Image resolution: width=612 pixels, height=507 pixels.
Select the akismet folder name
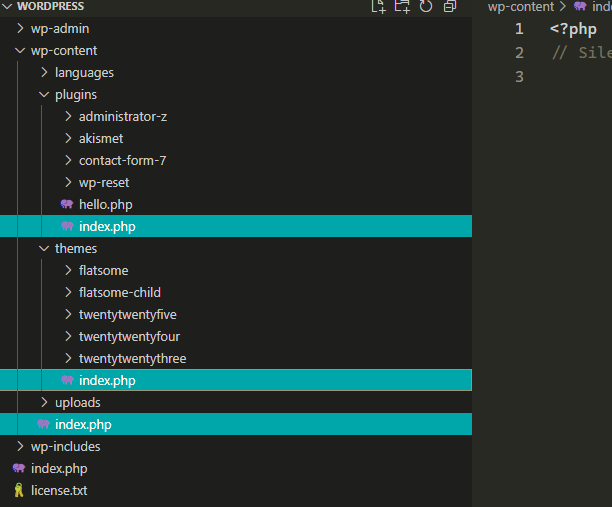coord(101,138)
